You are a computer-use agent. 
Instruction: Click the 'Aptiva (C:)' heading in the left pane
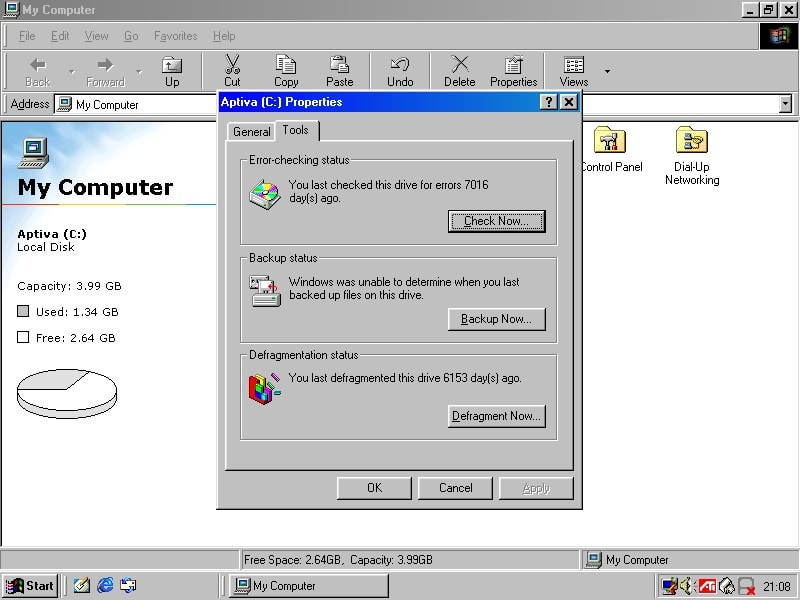click(x=52, y=234)
